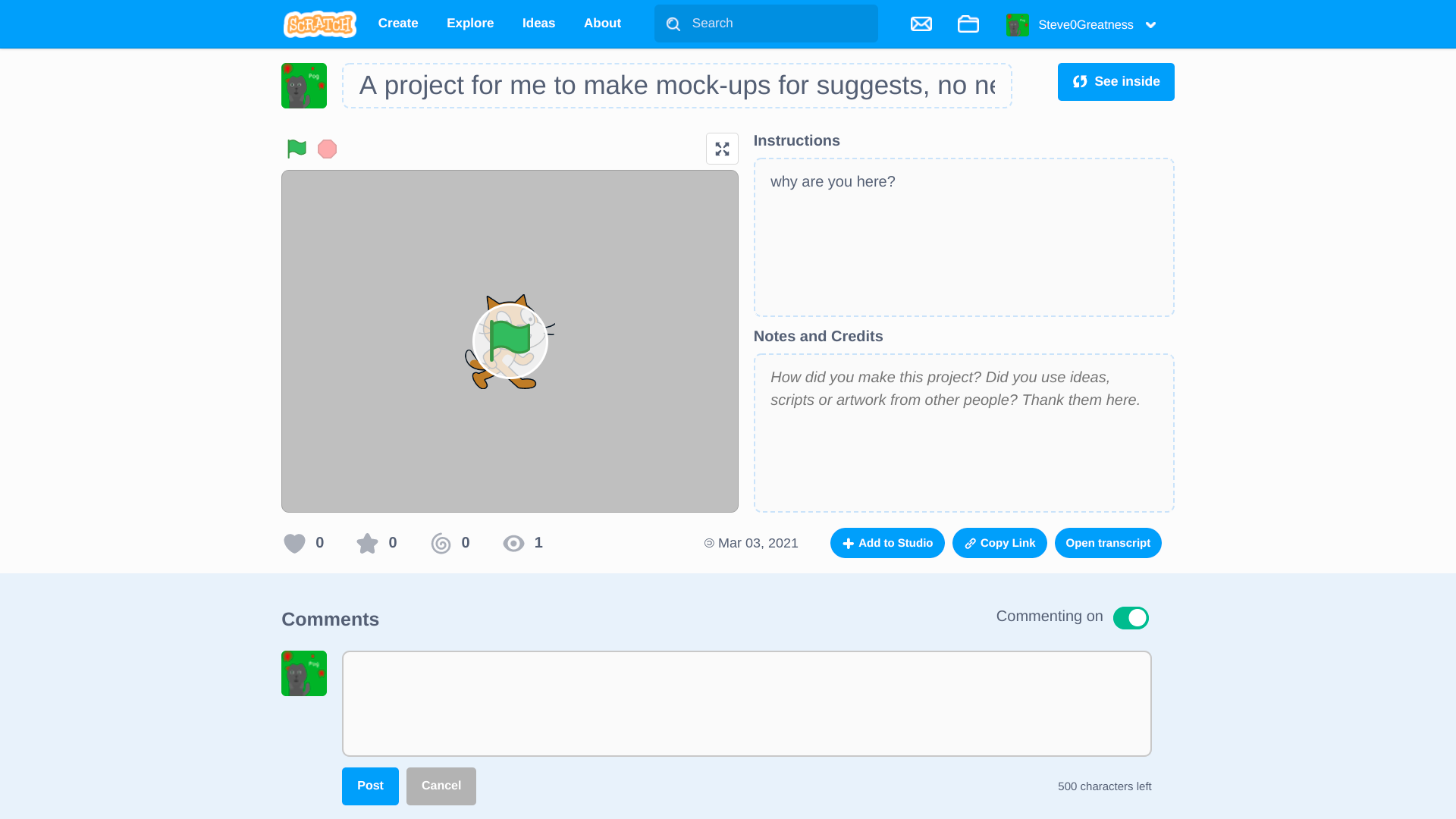Click the Post comment button
This screenshot has width=1456, height=819.
pos(370,786)
